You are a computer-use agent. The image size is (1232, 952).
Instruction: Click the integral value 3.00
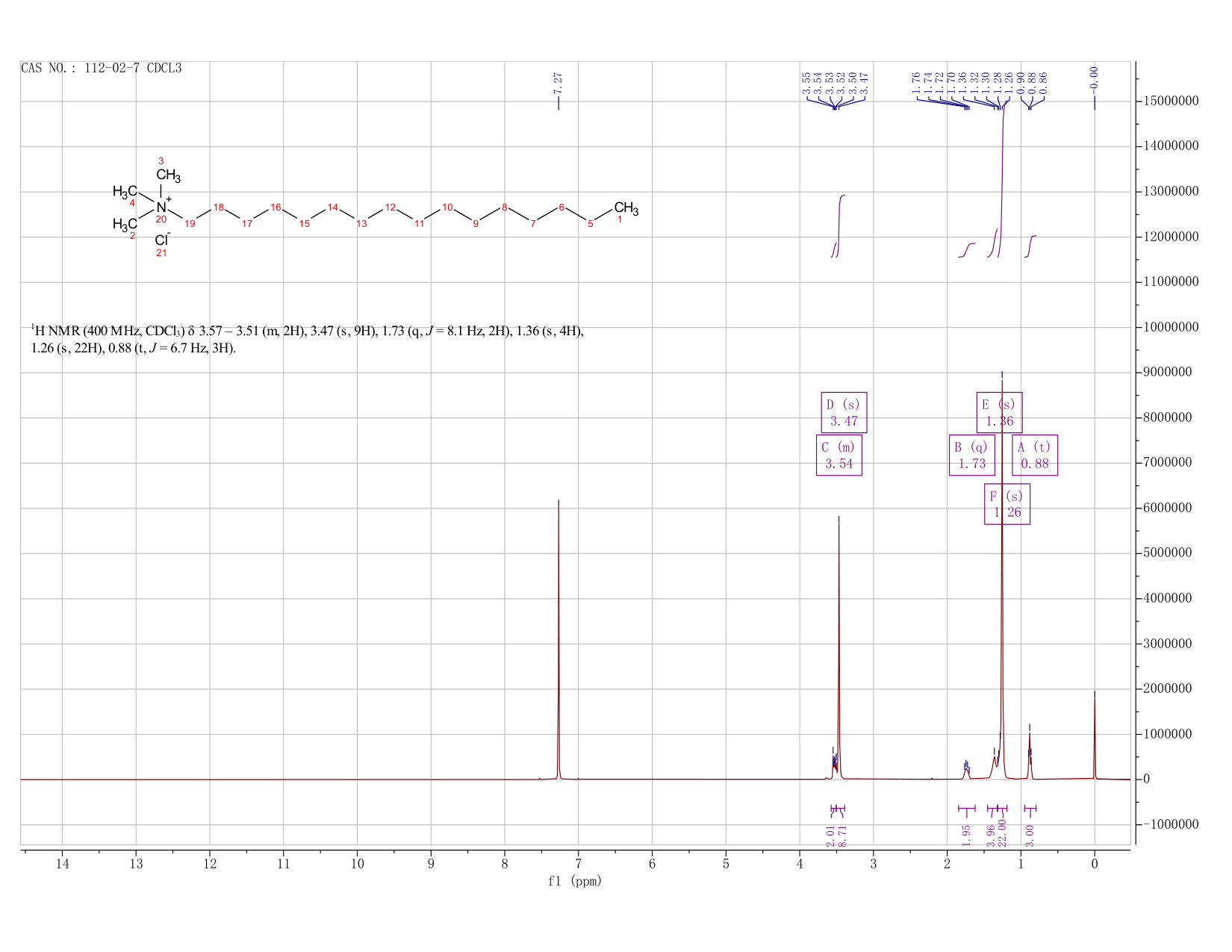(x=1030, y=836)
